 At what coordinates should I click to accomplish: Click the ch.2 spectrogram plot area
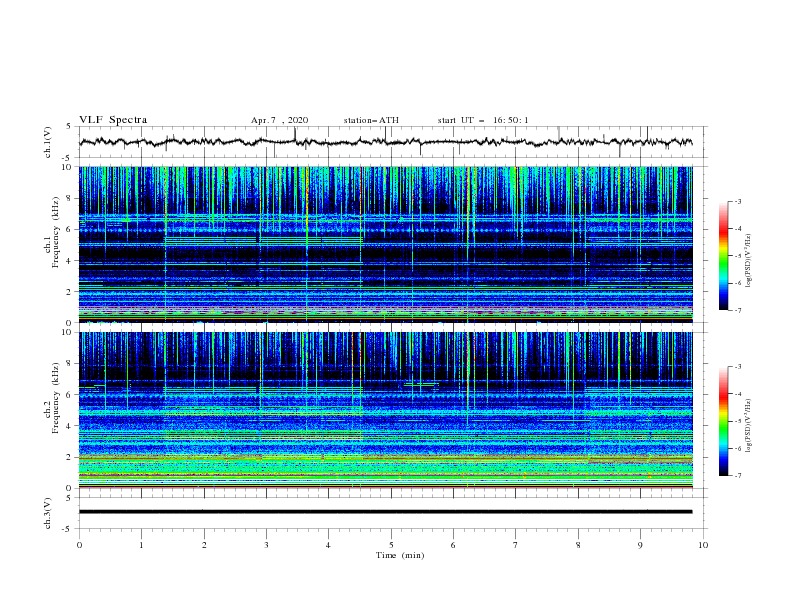[385, 410]
